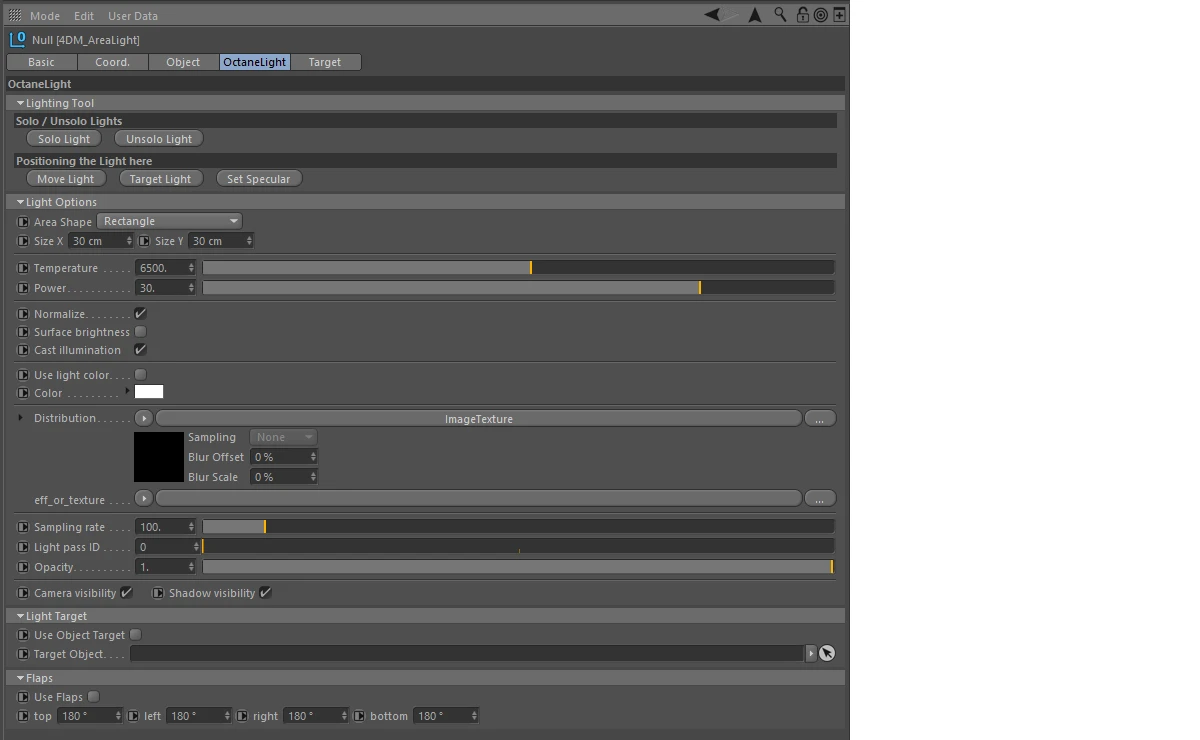The width and height of the screenshot is (1200, 740).
Task: Enable the Use Flaps checkbox
Action: 93,697
